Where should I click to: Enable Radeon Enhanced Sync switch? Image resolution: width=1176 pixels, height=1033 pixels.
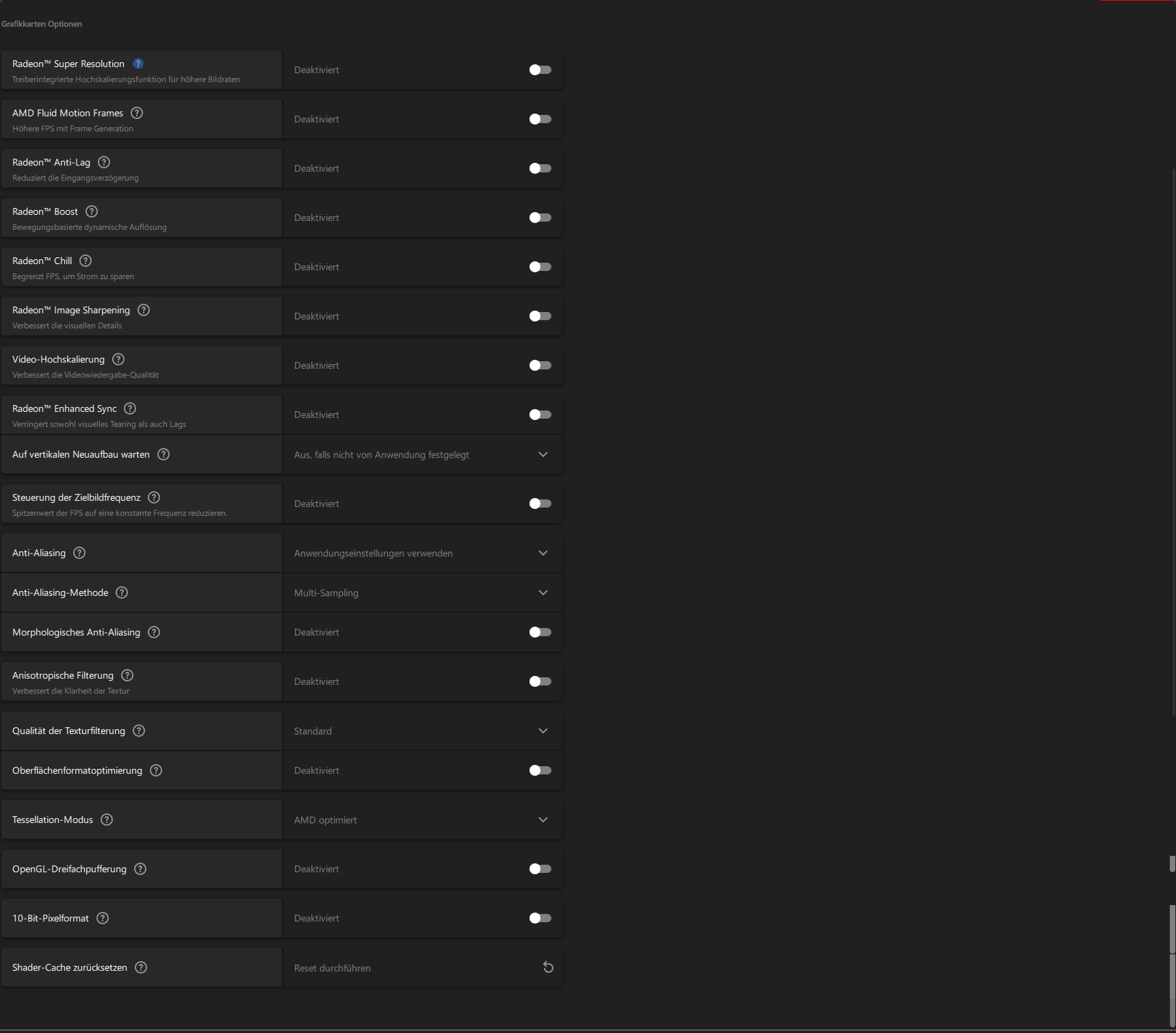coord(540,415)
